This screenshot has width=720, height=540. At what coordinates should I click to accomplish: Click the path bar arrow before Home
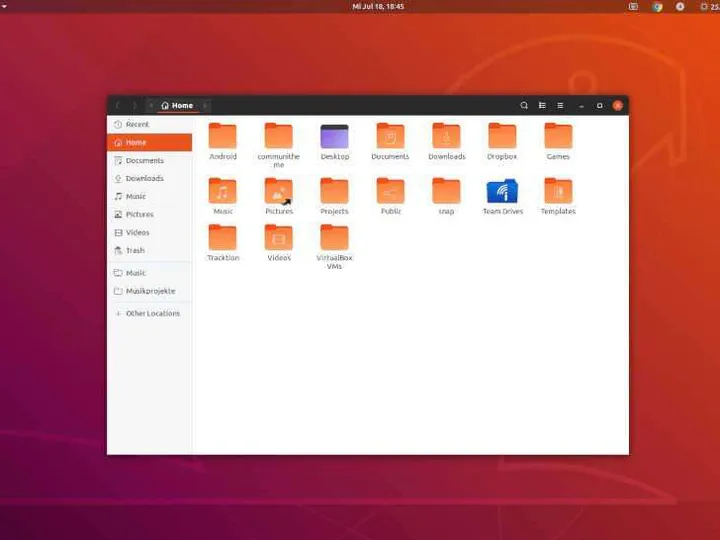coord(151,106)
